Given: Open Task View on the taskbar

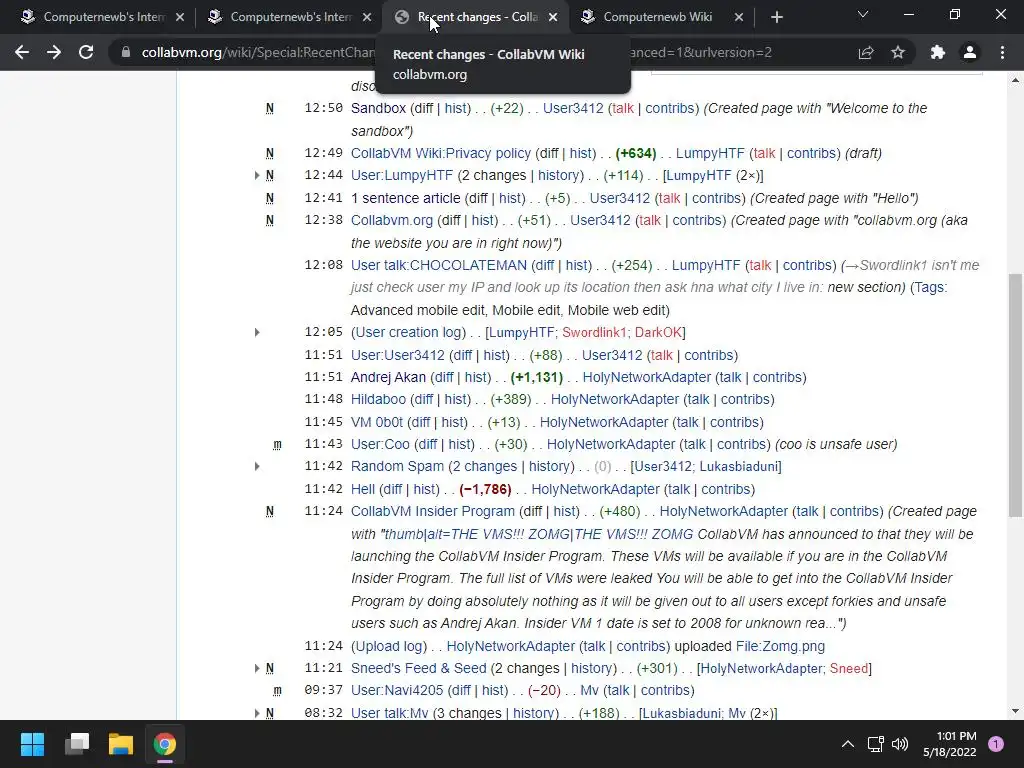Looking at the screenshot, I should [76, 744].
